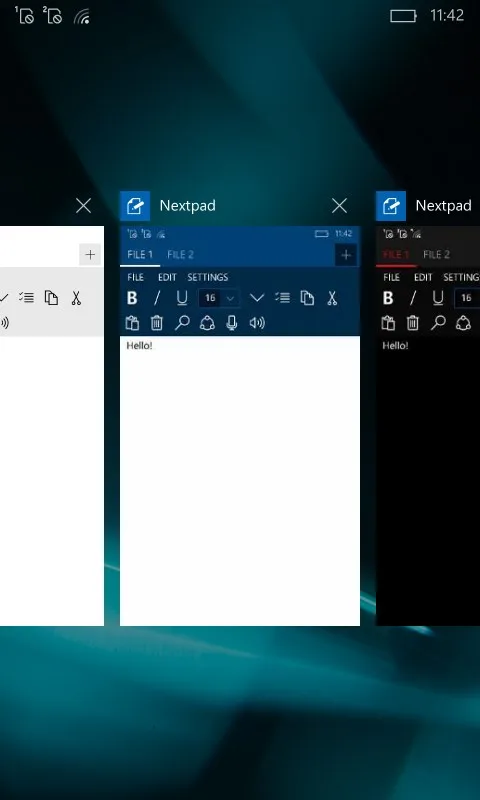The image size is (480, 800).
Task: Click the checklist icon in the blue Nextpad card
Action: coord(282,298)
